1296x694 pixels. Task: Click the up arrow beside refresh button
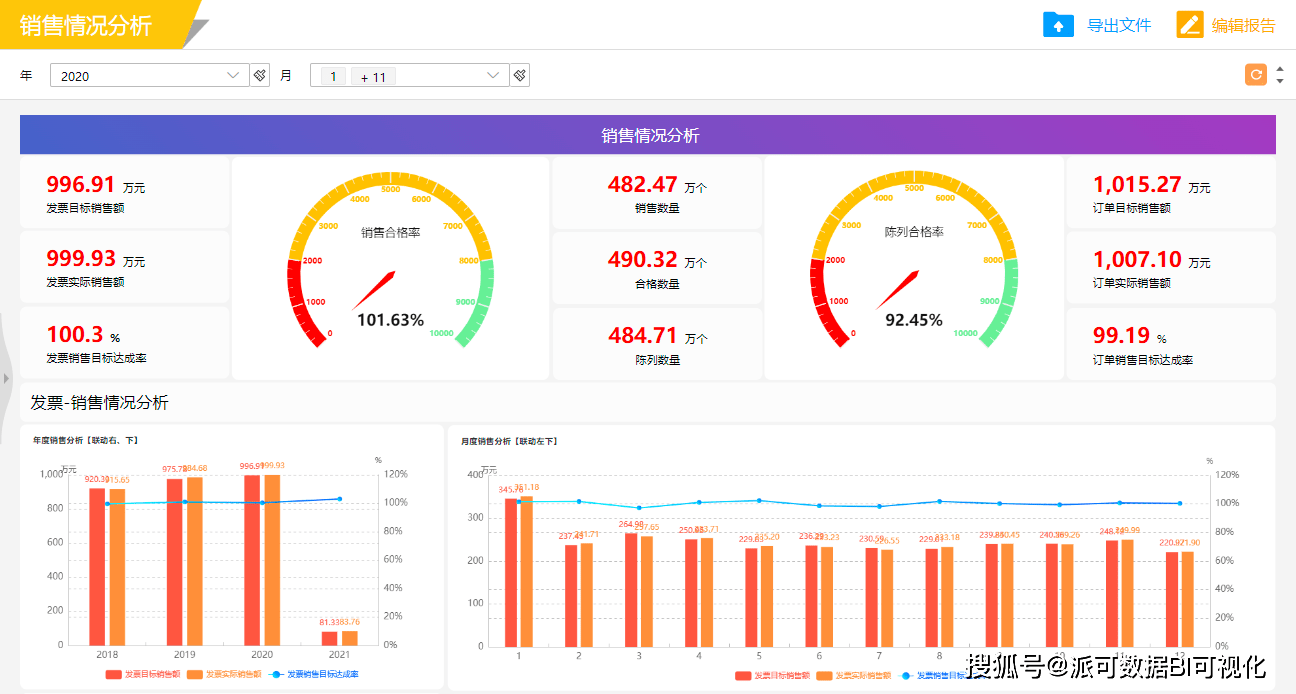pyautogui.click(x=1280, y=68)
